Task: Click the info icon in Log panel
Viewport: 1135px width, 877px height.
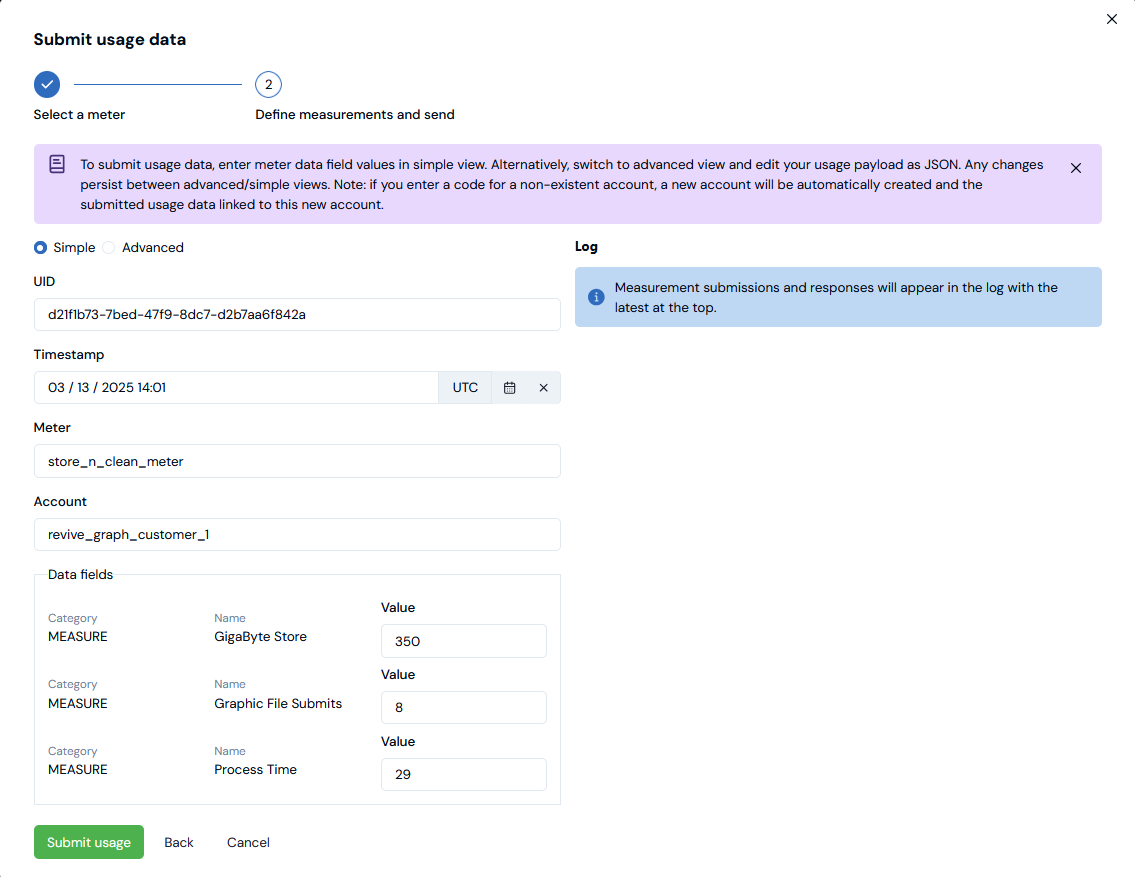Action: click(596, 297)
